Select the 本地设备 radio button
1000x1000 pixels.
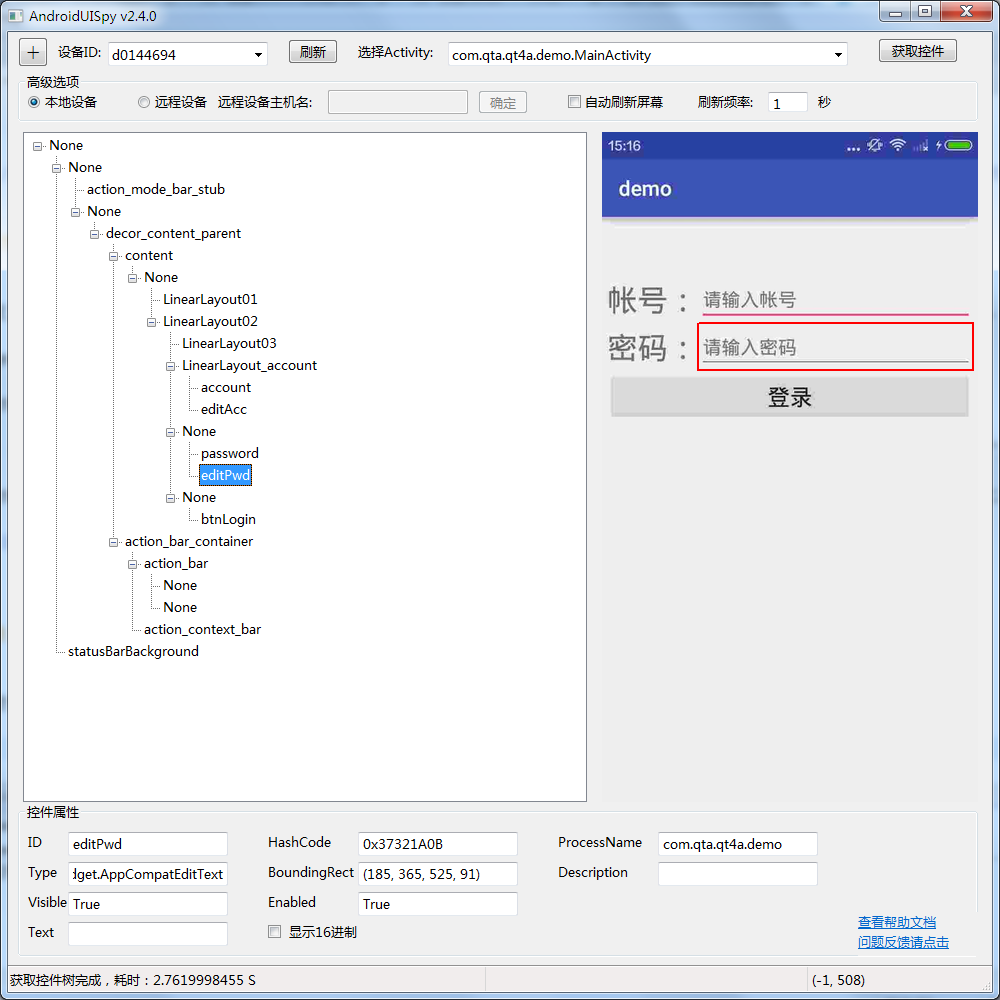34,102
